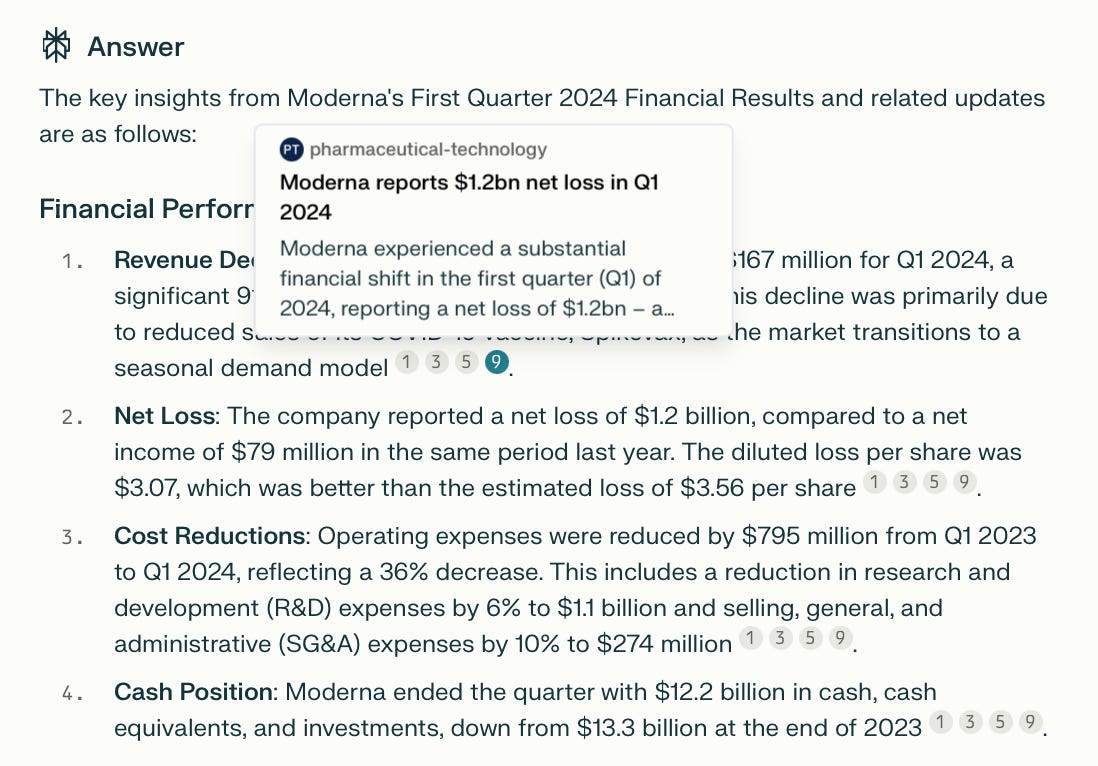
Task: Click citation 1 after Net Loss paragraph
Action: click(875, 482)
